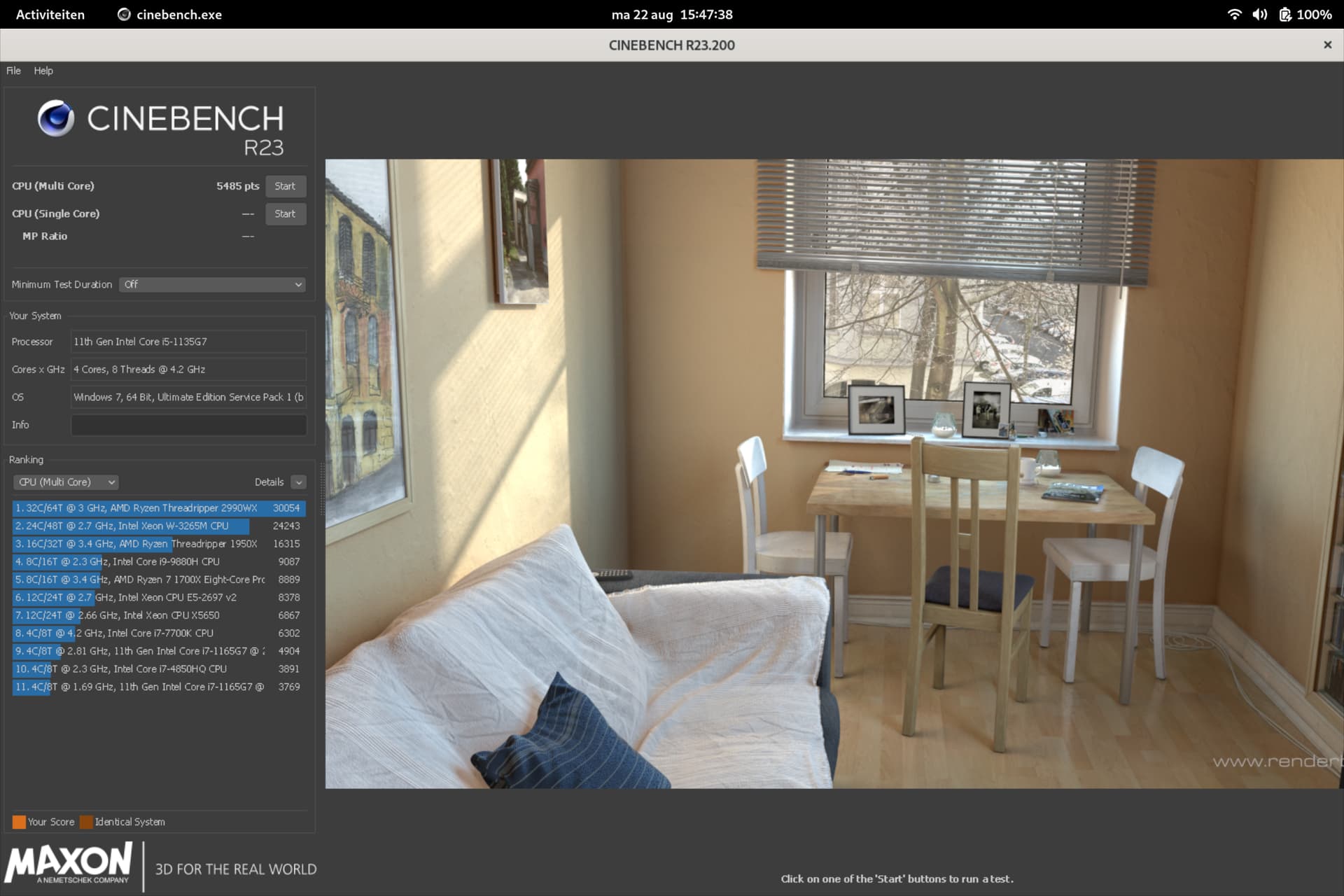Click the volume speaker icon

pyautogui.click(x=1260, y=15)
